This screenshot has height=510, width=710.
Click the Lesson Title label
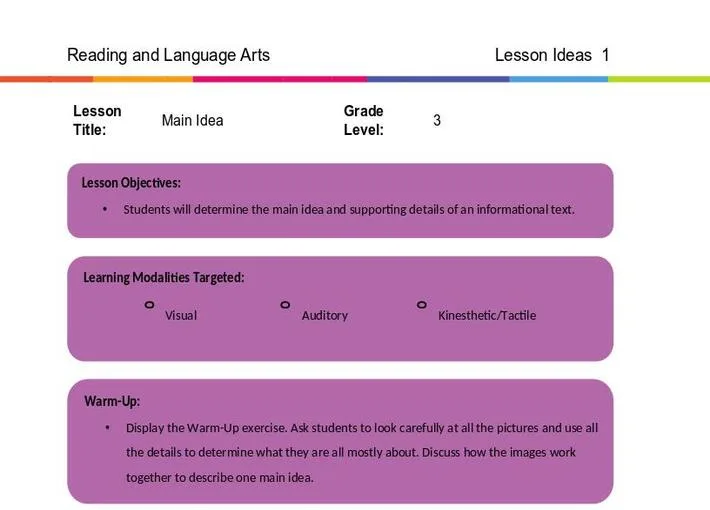(x=97, y=120)
